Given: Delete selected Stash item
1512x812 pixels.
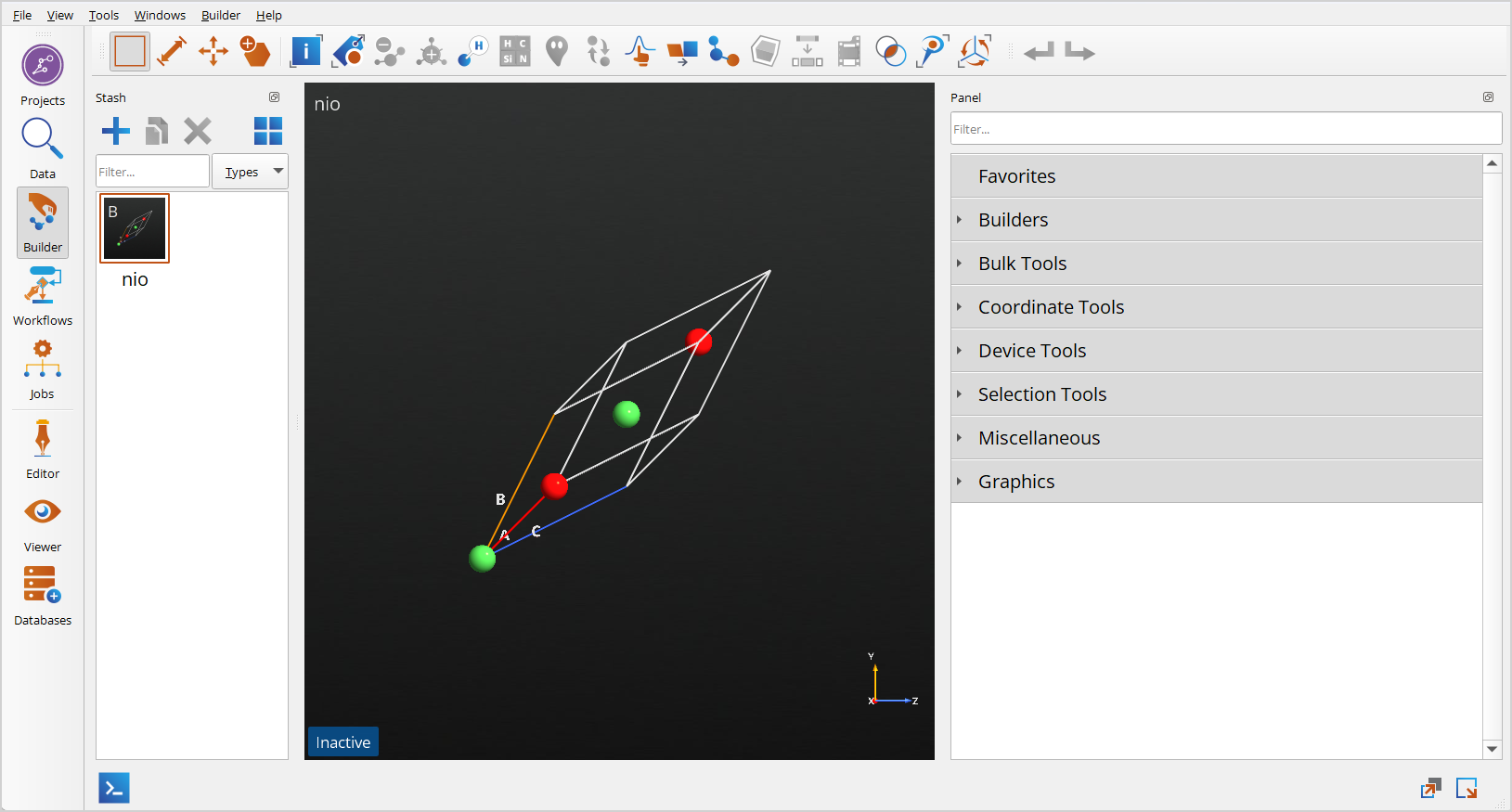Looking at the screenshot, I should pyautogui.click(x=198, y=131).
